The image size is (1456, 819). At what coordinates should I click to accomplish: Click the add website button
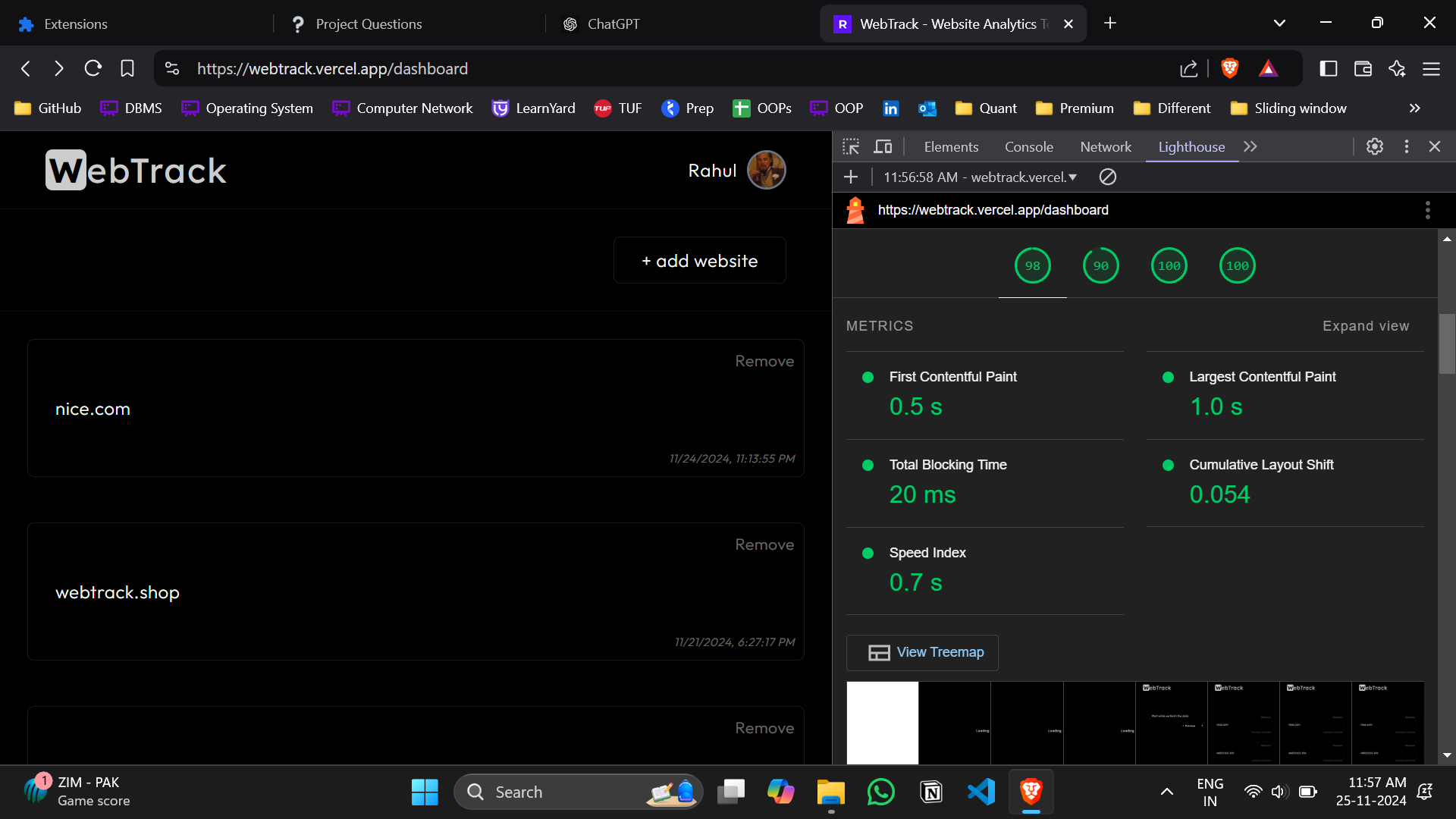(699, 260)
